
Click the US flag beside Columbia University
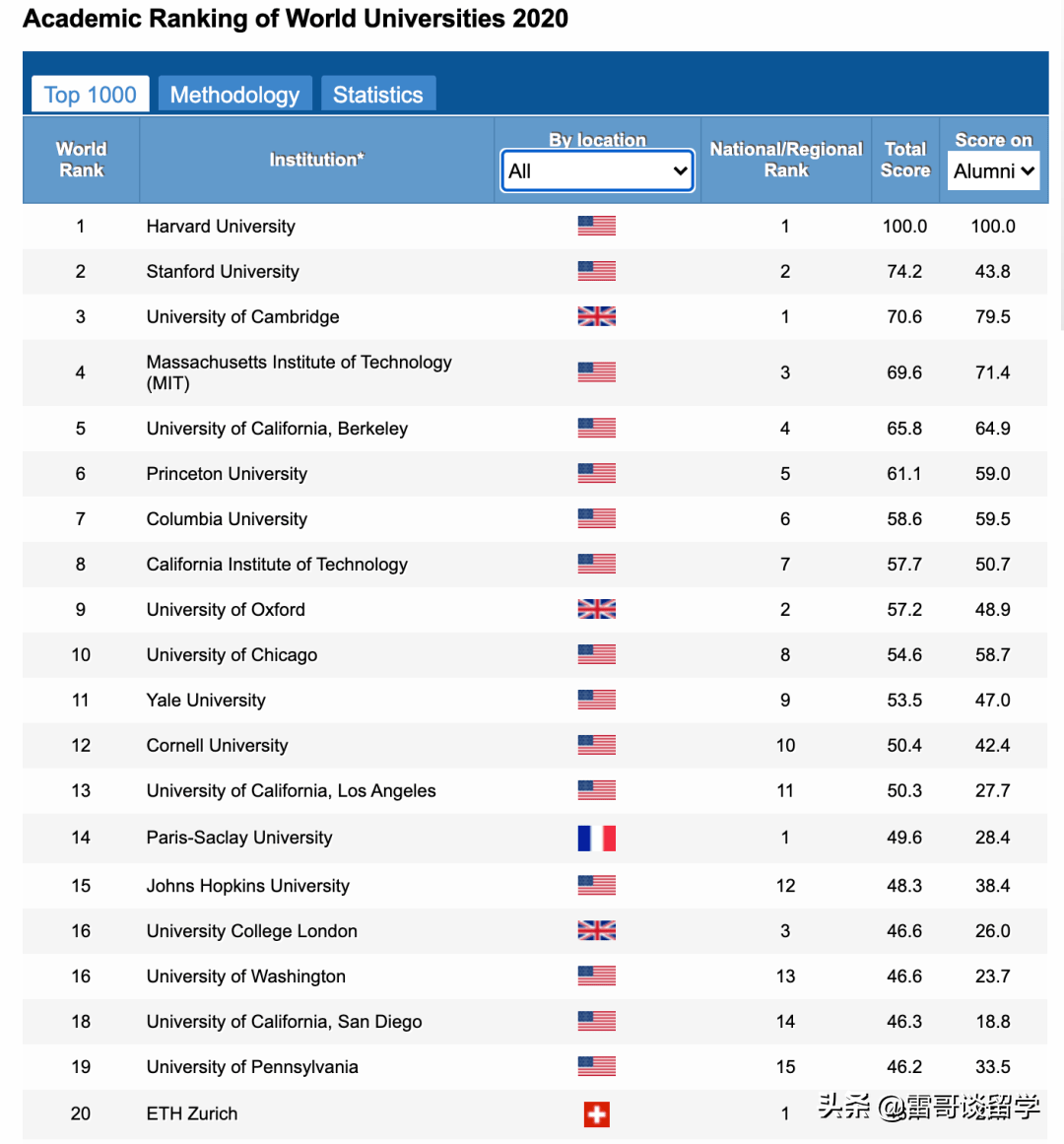coord(597,518)
